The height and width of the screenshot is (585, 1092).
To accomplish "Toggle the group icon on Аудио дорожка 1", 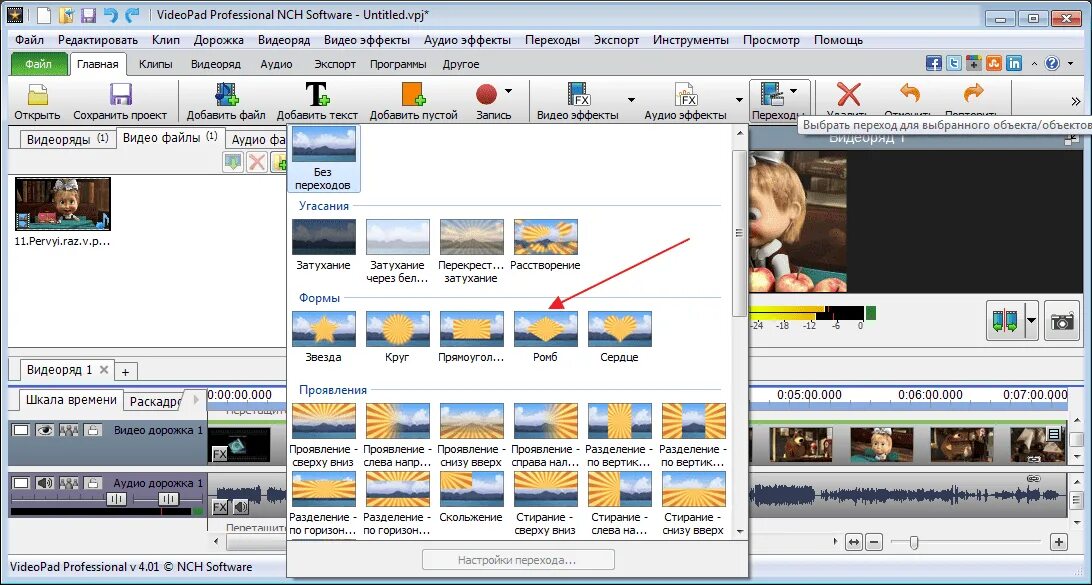I will pos(68,483).
